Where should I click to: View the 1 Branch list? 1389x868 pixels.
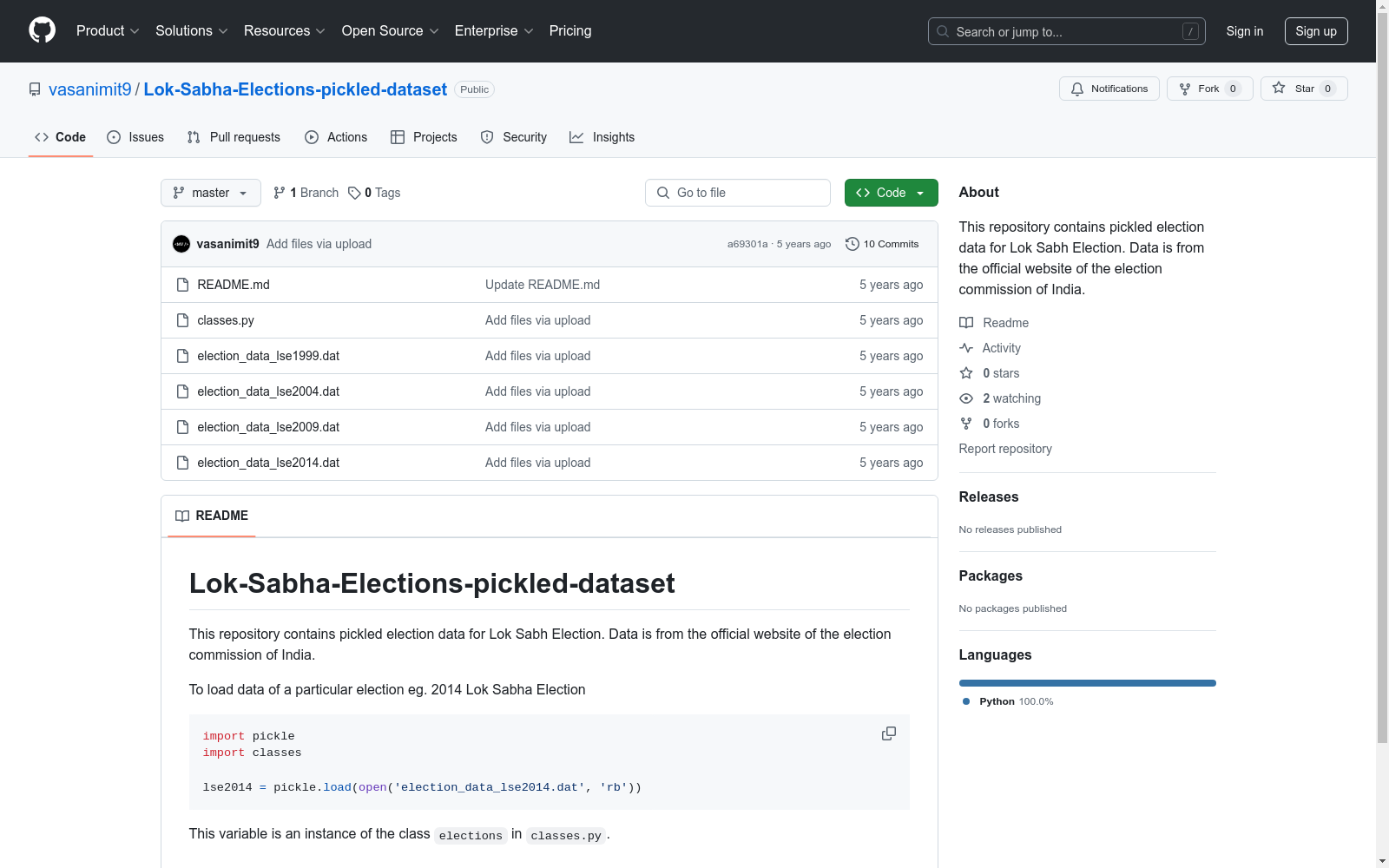(x=306, y=193)
